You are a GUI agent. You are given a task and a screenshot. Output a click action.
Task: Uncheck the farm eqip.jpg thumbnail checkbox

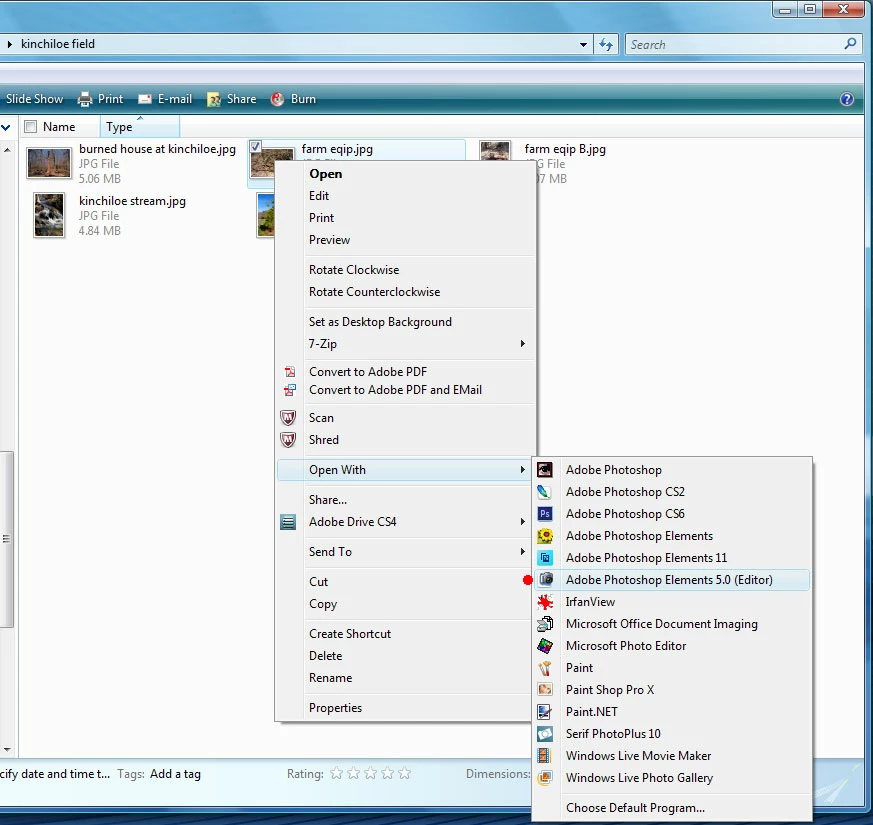[255, 146]
